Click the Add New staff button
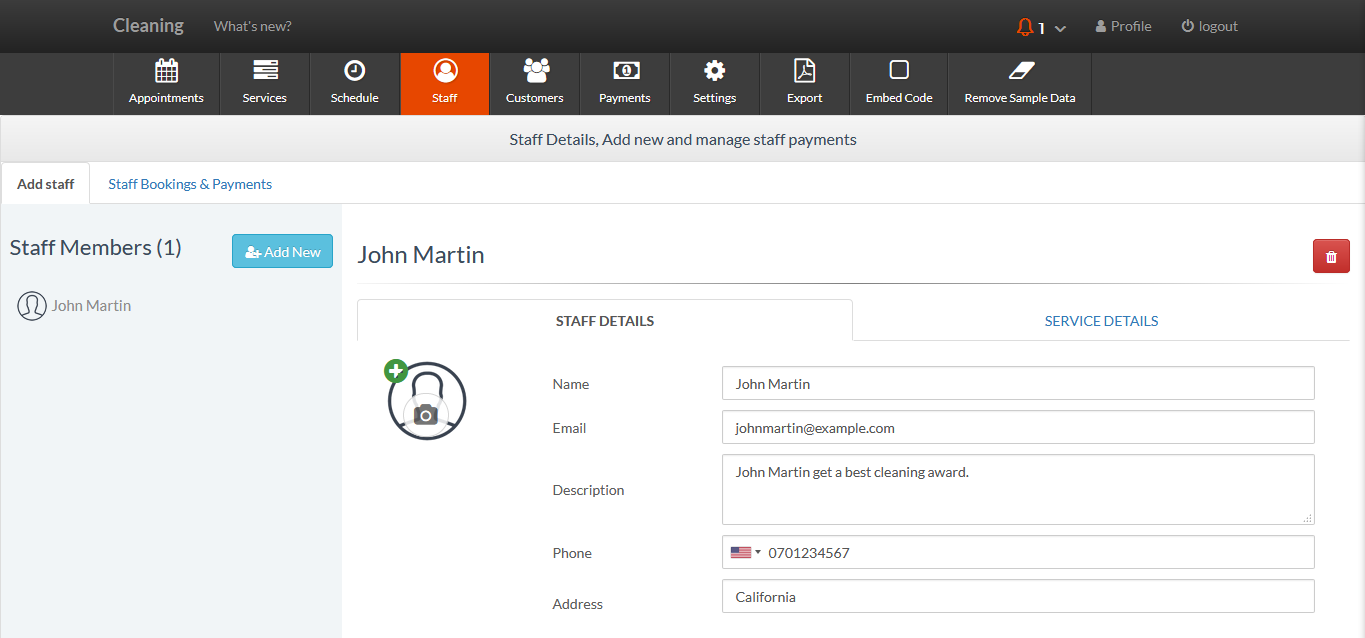This screenshot has height=638, width=1365. (x=282, y=252)
